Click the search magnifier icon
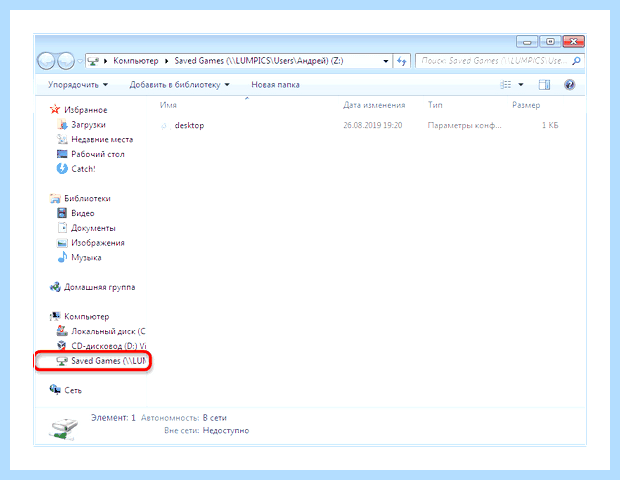The height and width of the screenshot is (480, 620). [x=577, y=61]
